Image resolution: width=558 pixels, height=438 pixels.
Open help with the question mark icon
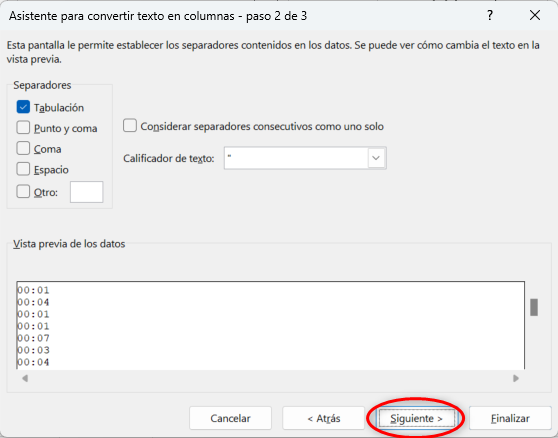[490, 15]
